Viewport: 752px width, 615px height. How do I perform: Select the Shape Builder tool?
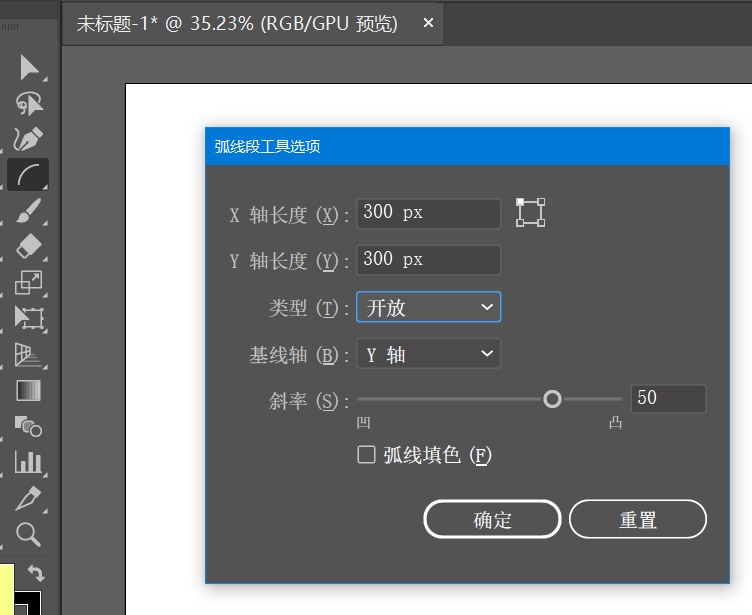click(x=29, y=426)
